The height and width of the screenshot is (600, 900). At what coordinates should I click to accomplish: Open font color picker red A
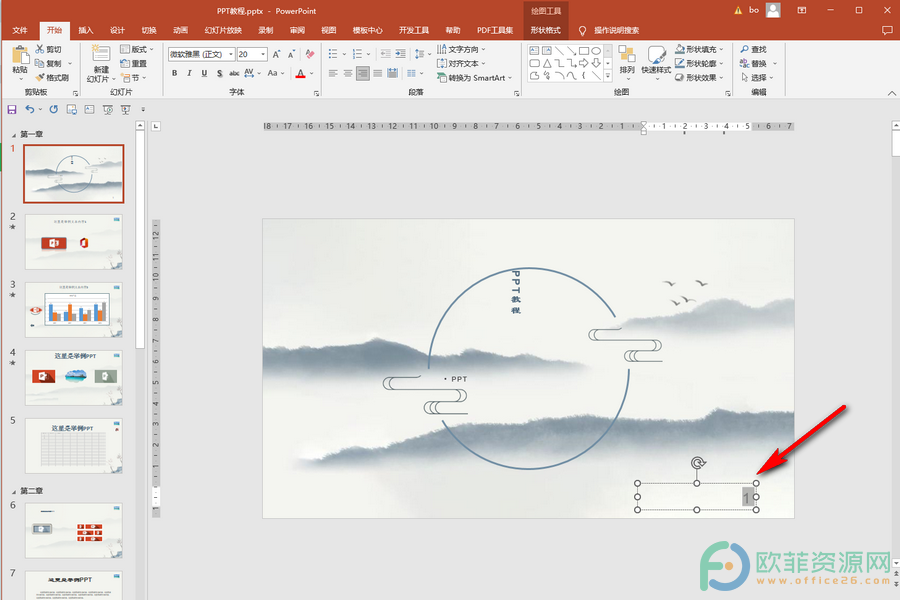pos(300,73)
